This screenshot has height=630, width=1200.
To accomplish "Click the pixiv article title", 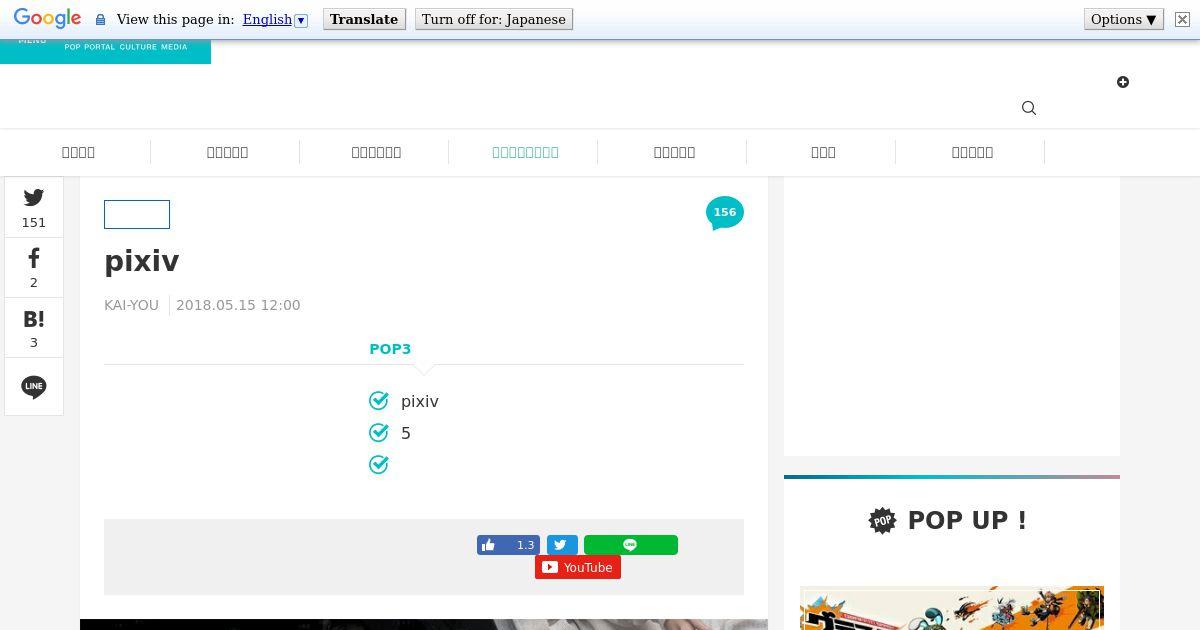I will [142, 261].
